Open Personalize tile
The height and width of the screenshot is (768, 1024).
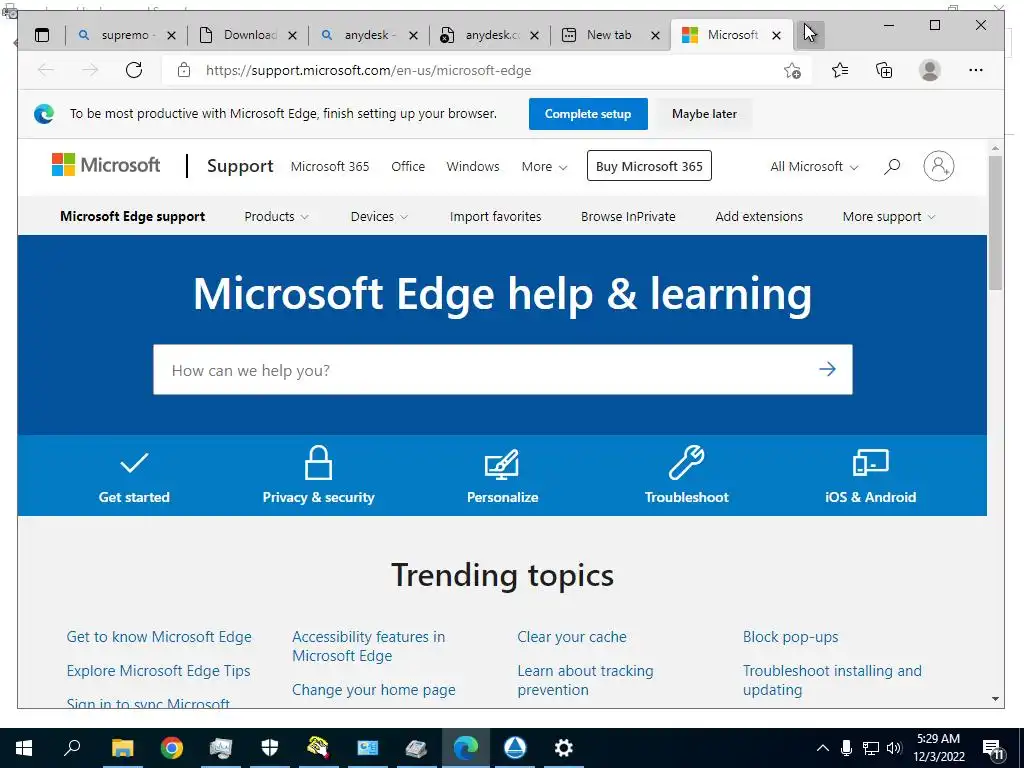pyautogui.click(x=502, y=476)
